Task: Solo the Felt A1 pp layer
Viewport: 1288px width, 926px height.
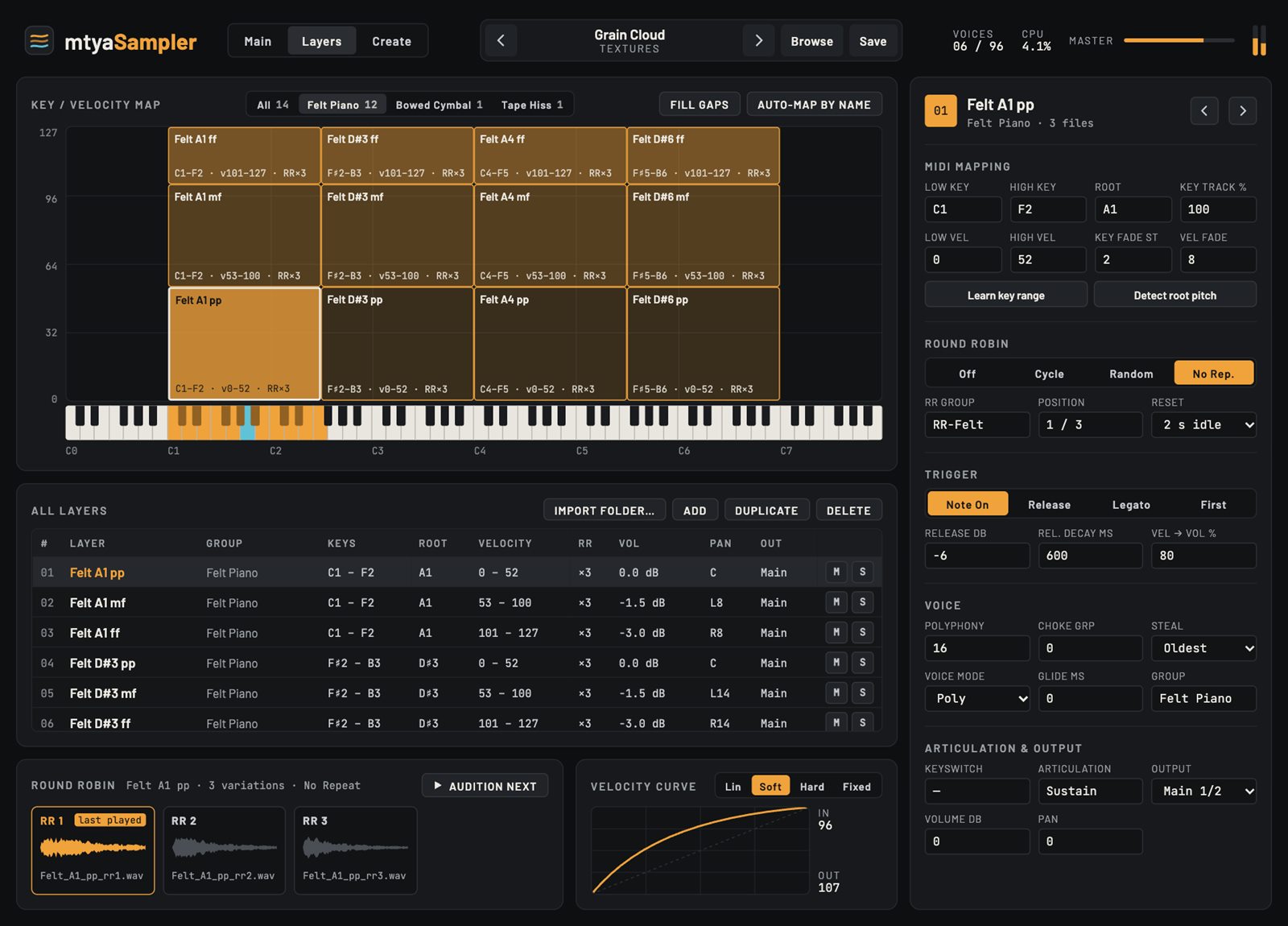Action: pyautogui.click(x=862, y=572)
